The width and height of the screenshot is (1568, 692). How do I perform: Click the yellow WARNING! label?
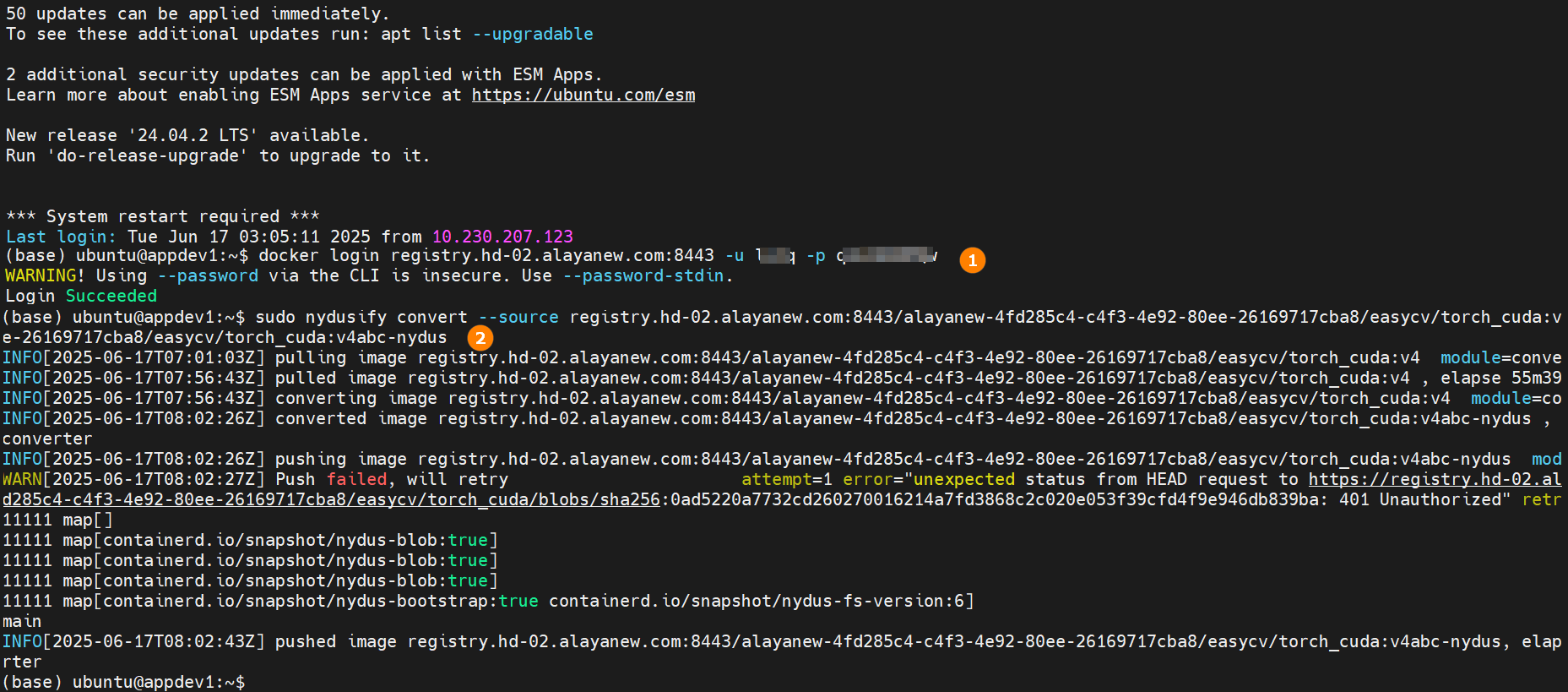[x=44, y=276]
